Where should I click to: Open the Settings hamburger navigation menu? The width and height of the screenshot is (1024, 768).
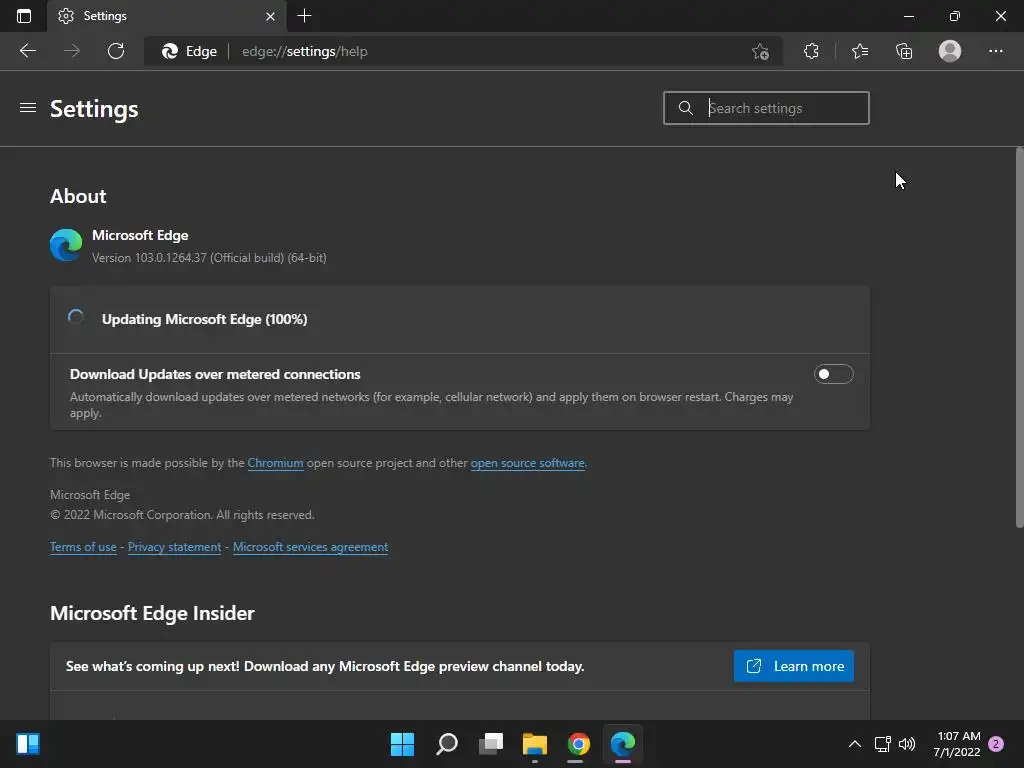tap(27, 108)
